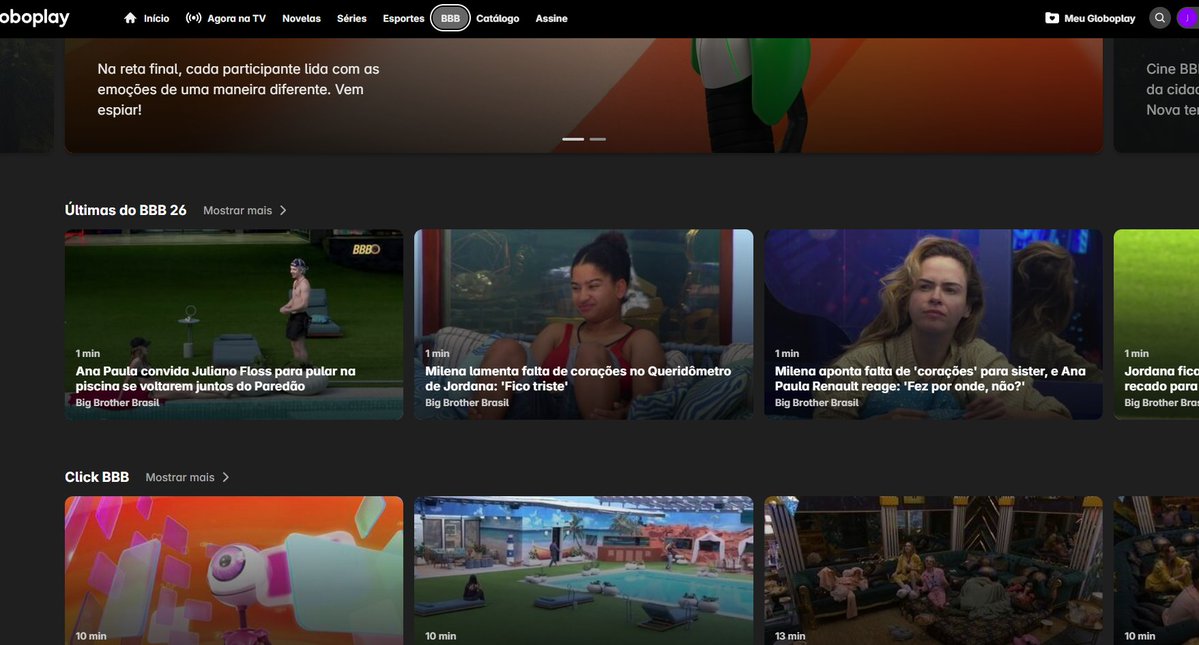Click 'Big Brother Brasil' under the Milena aponta card
Image resolution: width=1199 pixels, height=645 pixels.
[817, 403]
